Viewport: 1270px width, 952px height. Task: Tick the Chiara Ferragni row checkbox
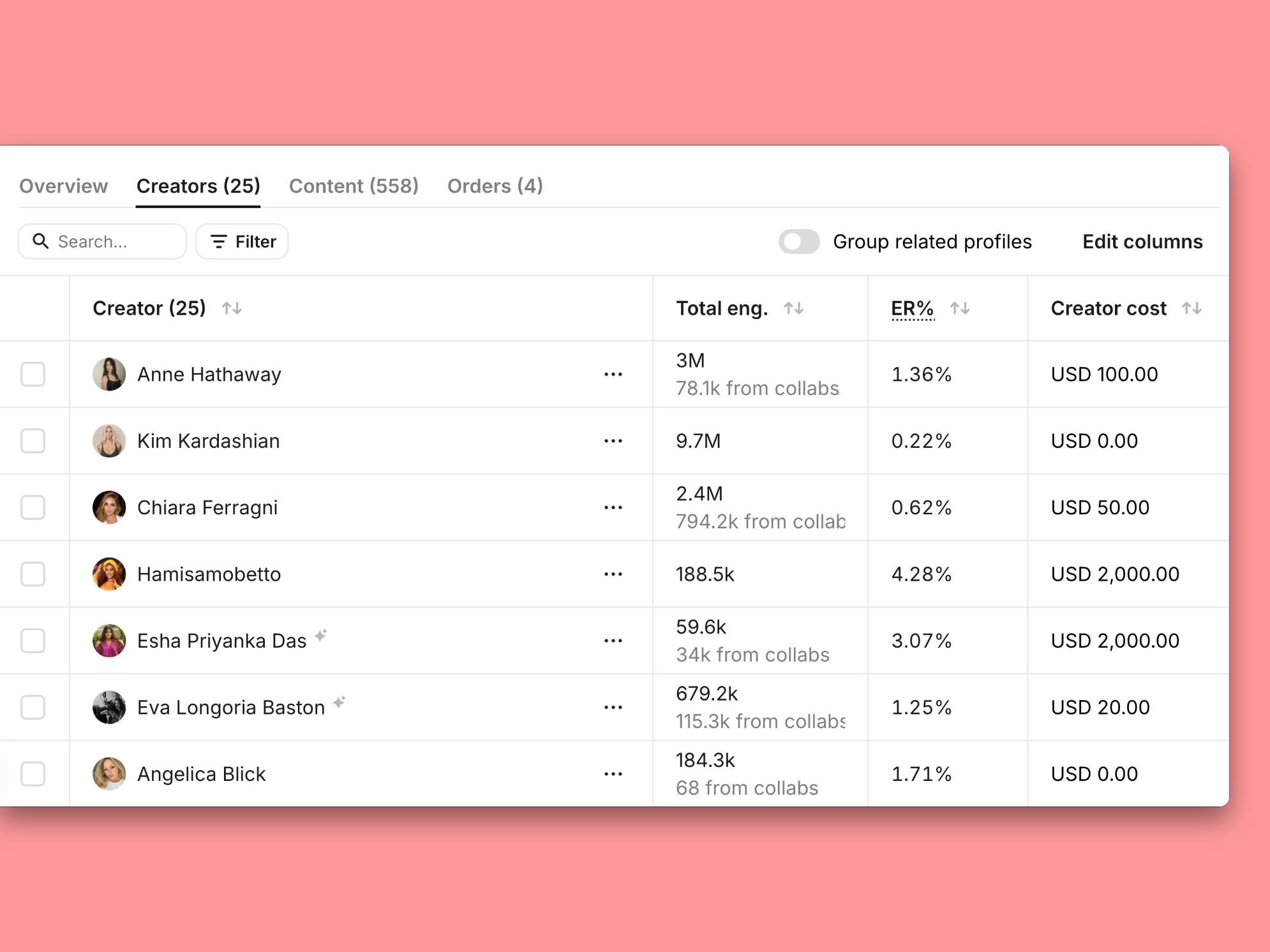click(x=33, y=508)
